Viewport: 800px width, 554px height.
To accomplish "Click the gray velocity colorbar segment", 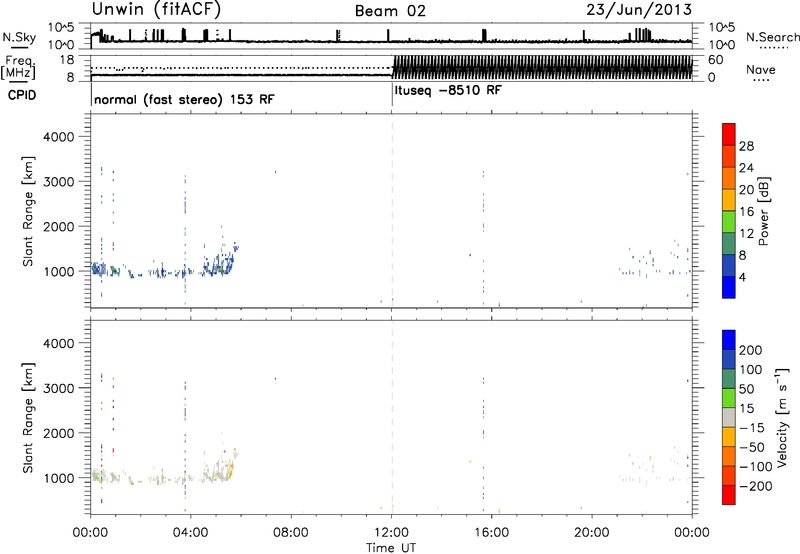I will [x=729, y=418].
